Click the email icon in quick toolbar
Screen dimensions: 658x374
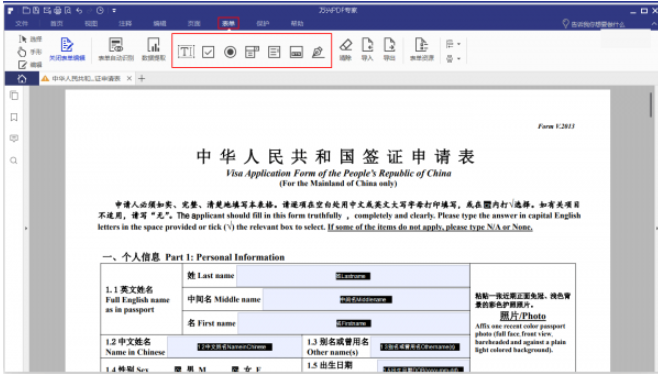(x=47, y=10)
